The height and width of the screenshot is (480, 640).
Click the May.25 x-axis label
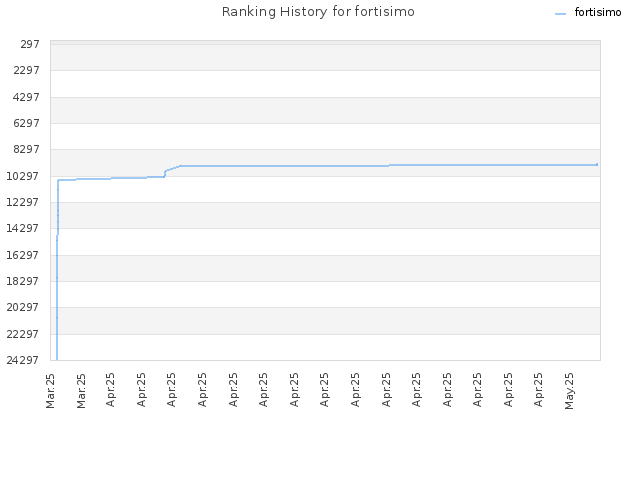click(569, 391)
